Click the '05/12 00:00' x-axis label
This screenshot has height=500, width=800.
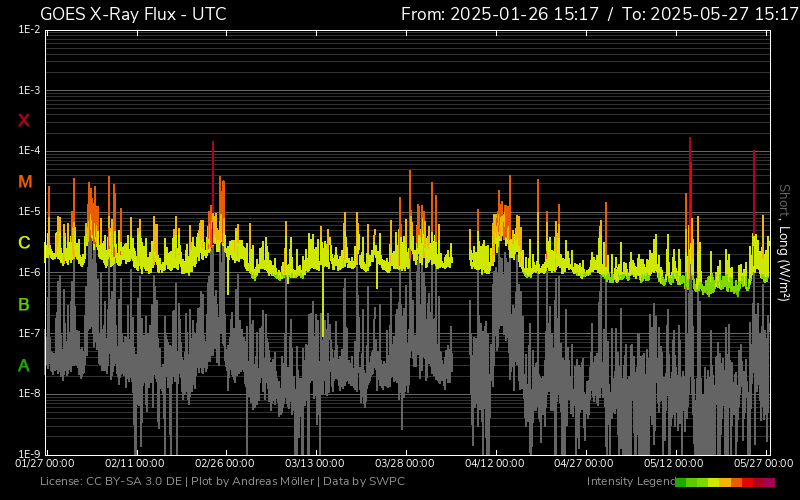(674, 463)
